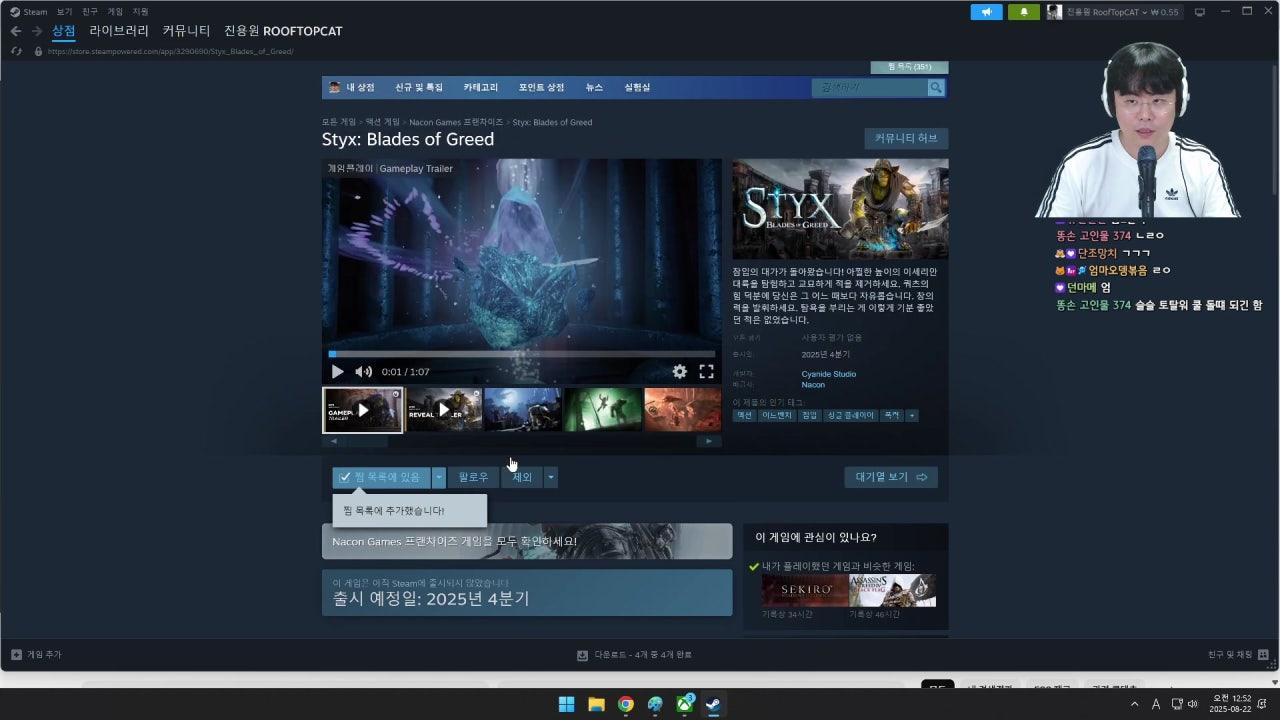1280x720 pixels.
Task: Select the Reveal trailer thumbnail
Action: [x=444, y=410]
